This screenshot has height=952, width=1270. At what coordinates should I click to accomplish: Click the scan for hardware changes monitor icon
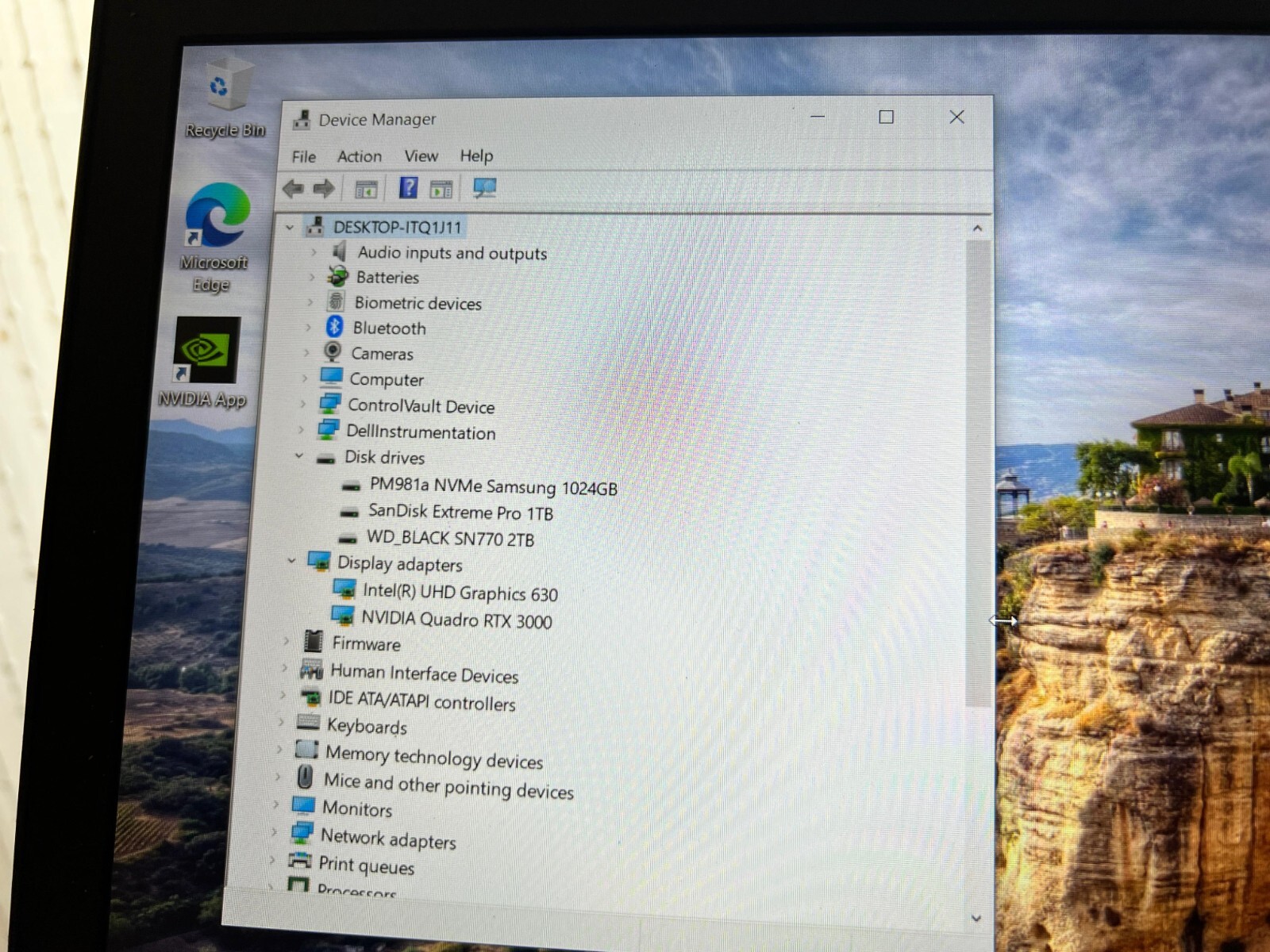point(484,188)
